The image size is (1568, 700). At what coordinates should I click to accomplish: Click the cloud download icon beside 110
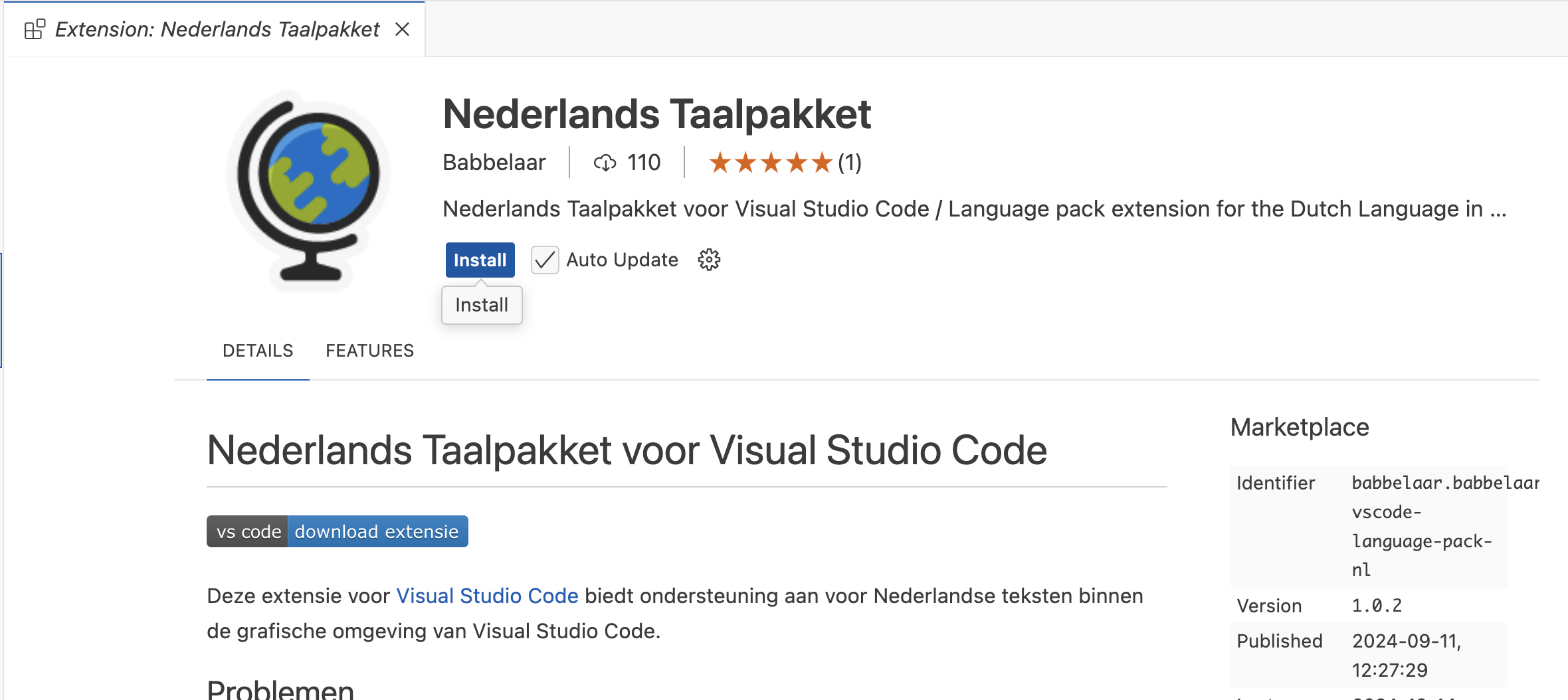coord(605,163)
